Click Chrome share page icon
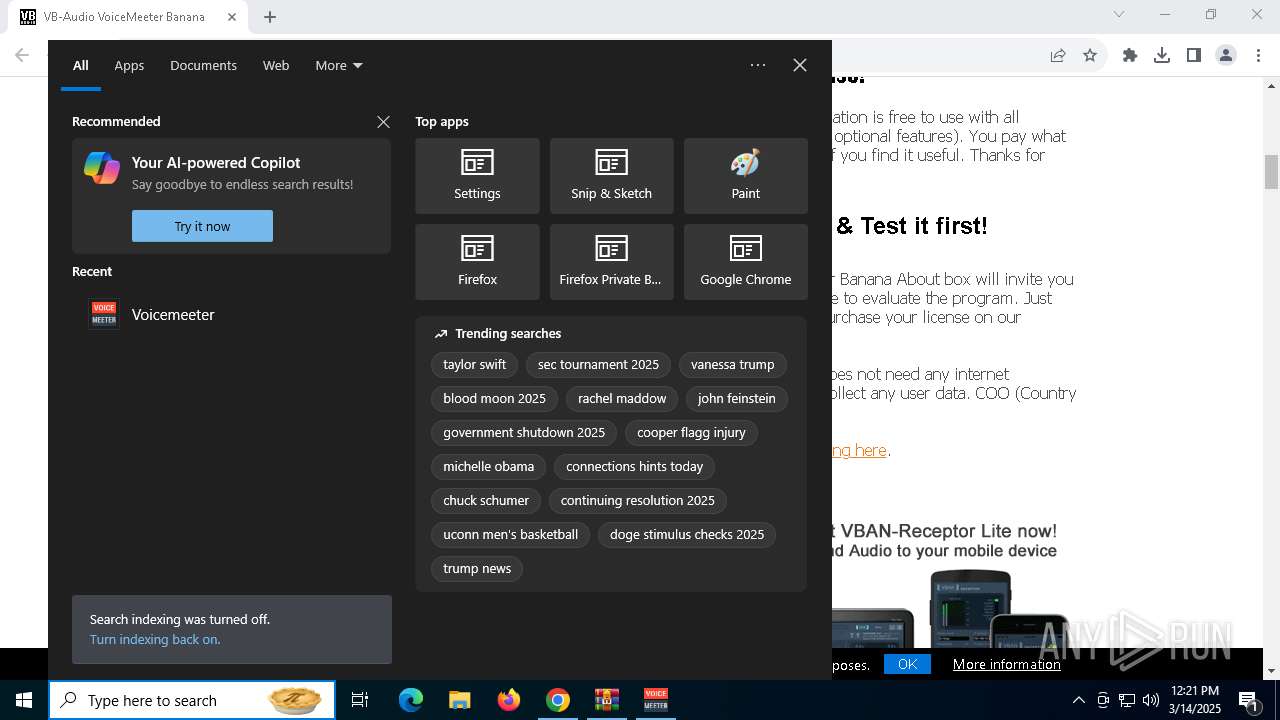Screen dimensions: 1280x720 pyautogui.click(x=1058, y=56)
